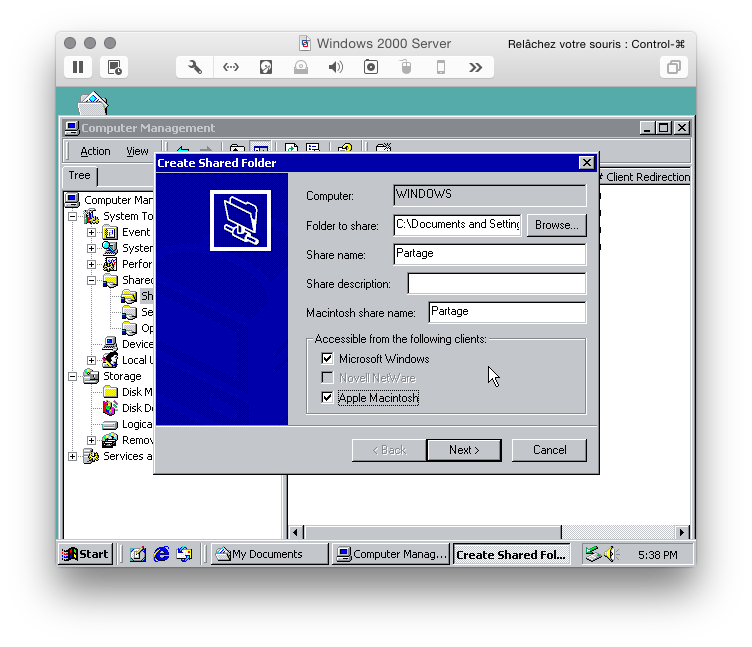Image resolution: width=752 pixels, height=647 pixels.
Task: Click the Next button
Action: [x=464, y=450]
